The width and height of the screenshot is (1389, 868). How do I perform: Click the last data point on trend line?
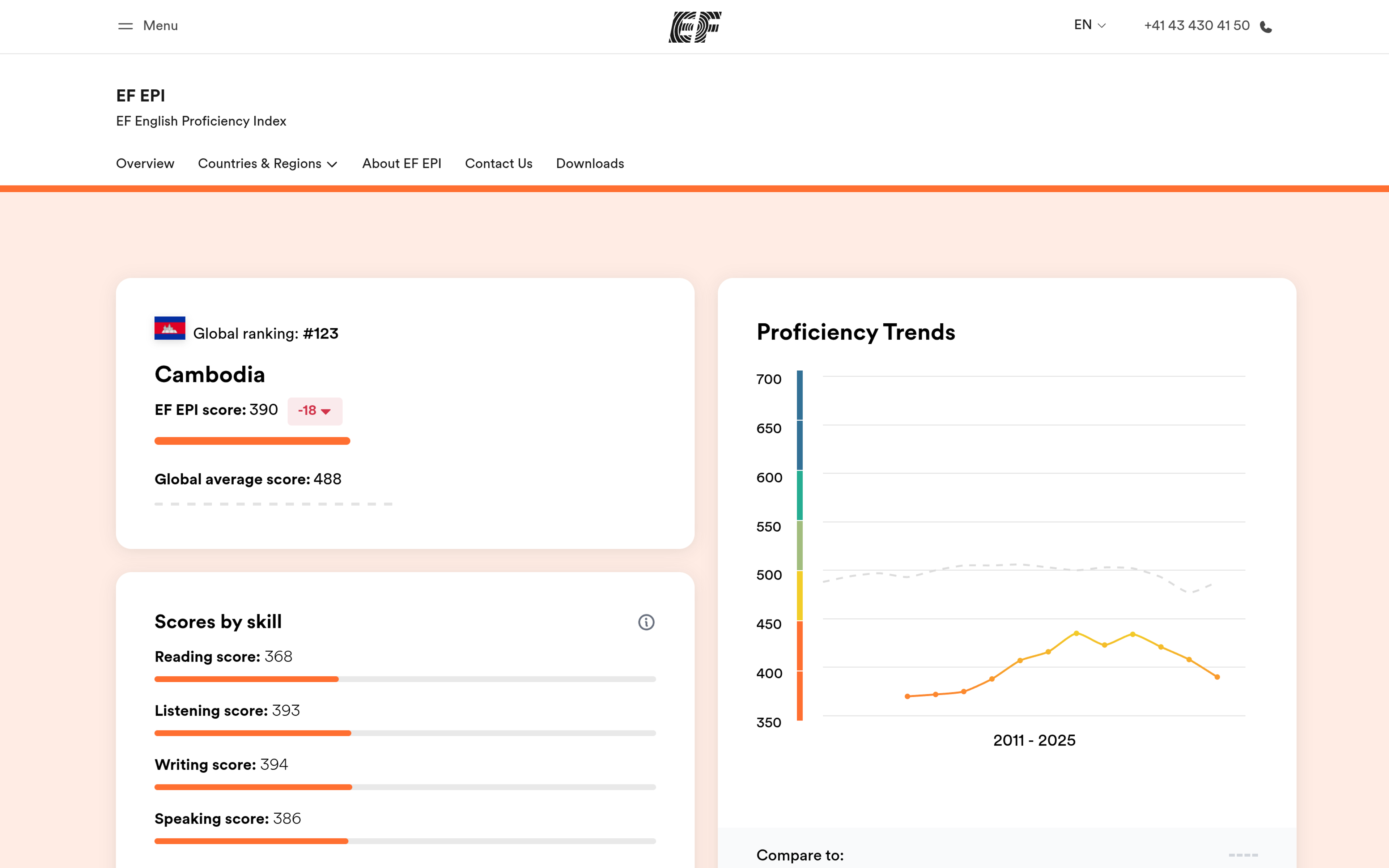[x=1217, y=677]
